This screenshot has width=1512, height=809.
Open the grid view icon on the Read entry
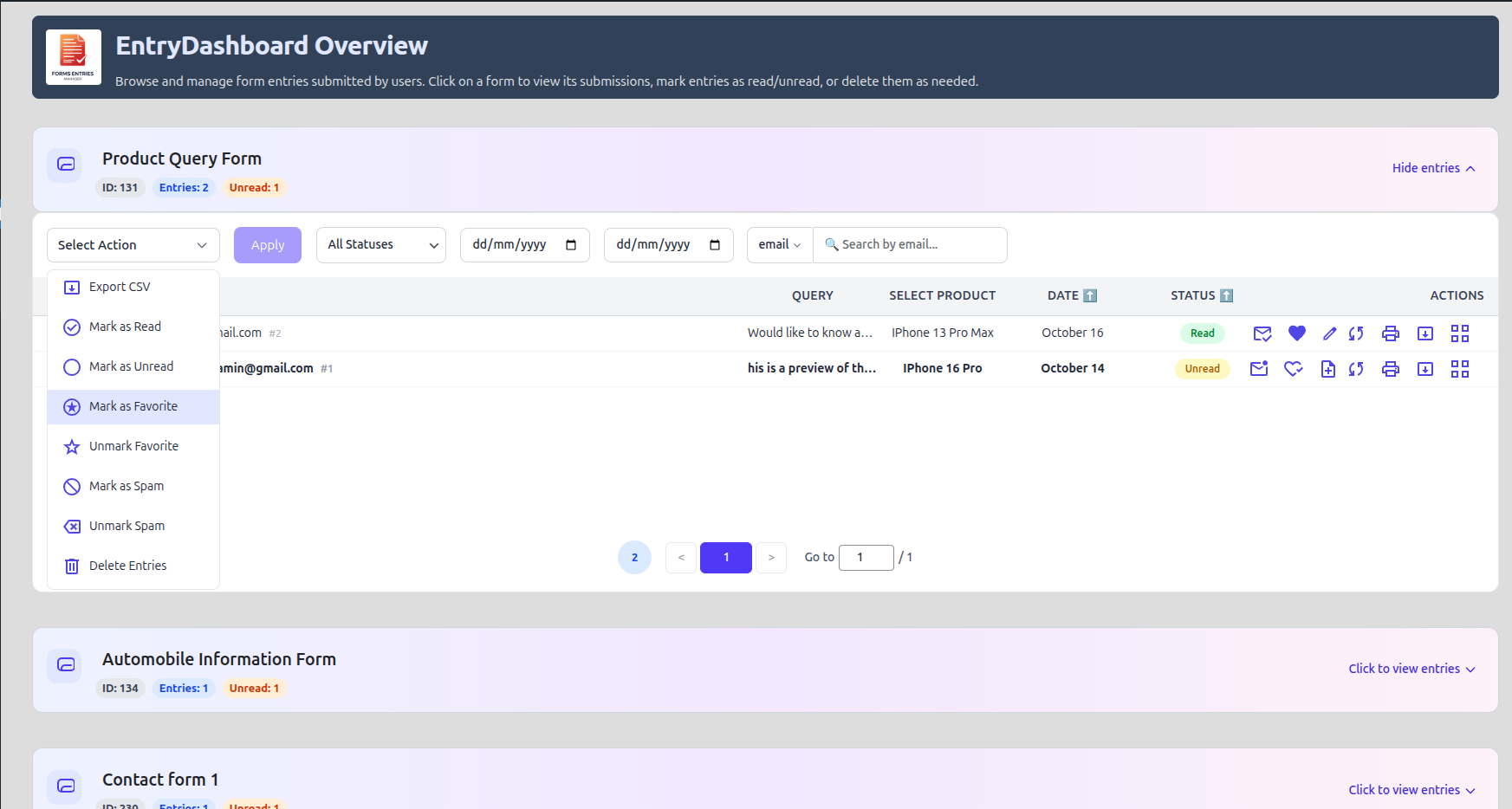1460,333
